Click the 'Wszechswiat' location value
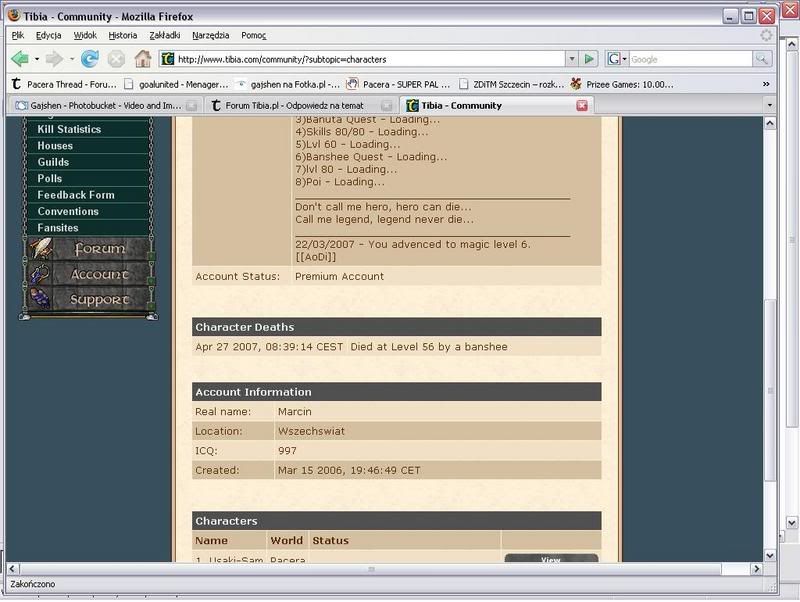The image size is (800, 602). coord(311,431)
